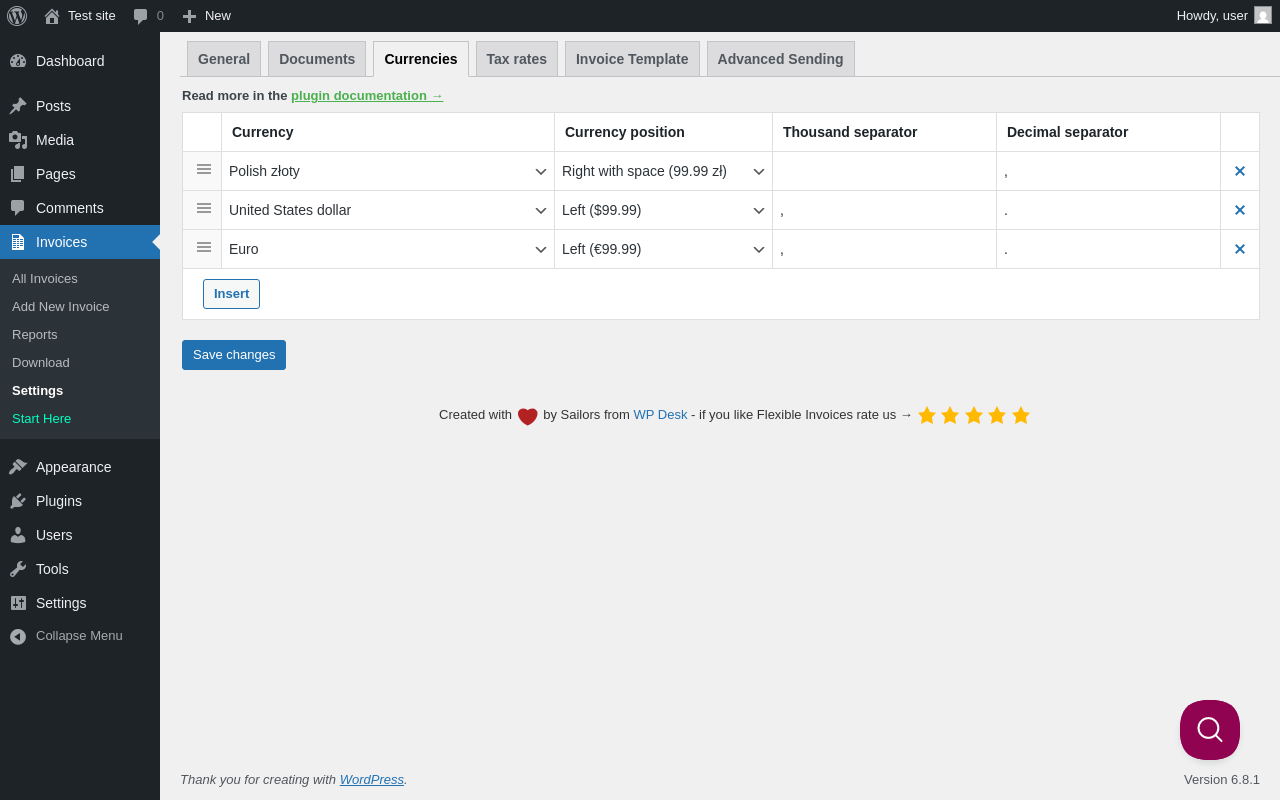Open Test site home link
The height and width of the screenshot is (800, 1280).
pyautogui.click(x=80, y=16)
